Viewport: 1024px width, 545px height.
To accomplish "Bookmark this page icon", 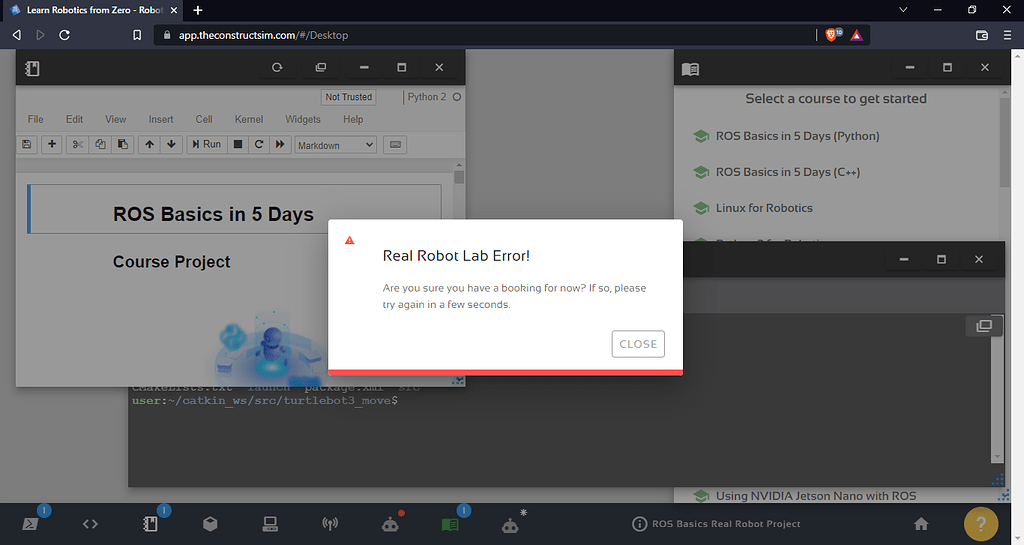I will (x=137, y=35).
